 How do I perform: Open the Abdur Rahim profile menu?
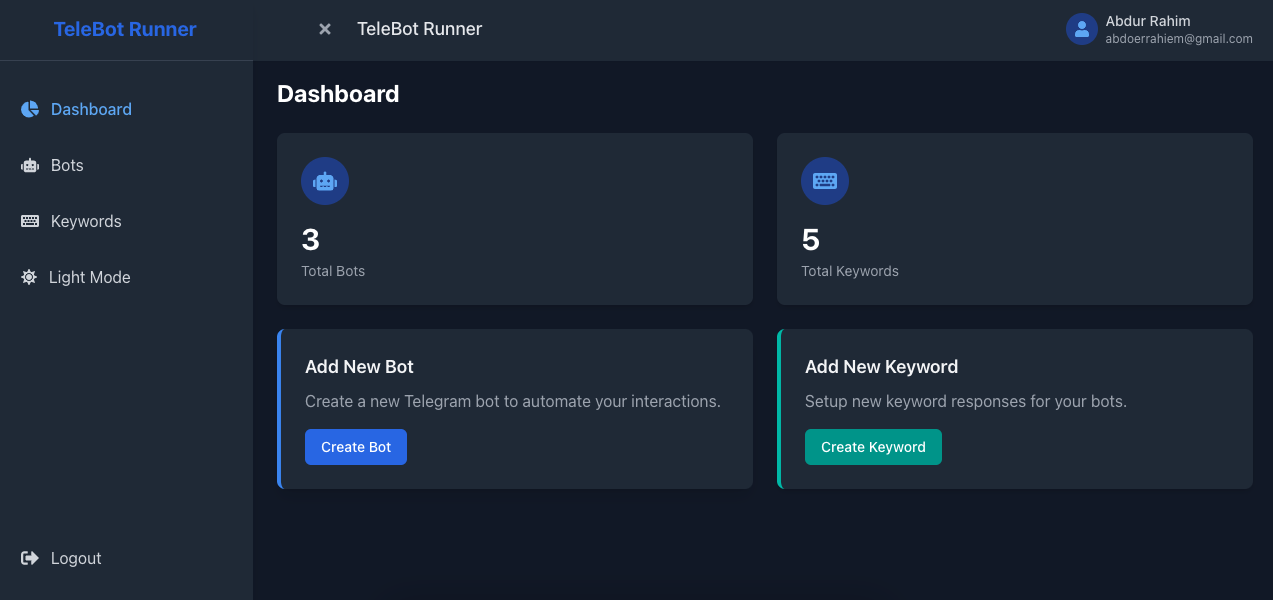coord(1148,21)
